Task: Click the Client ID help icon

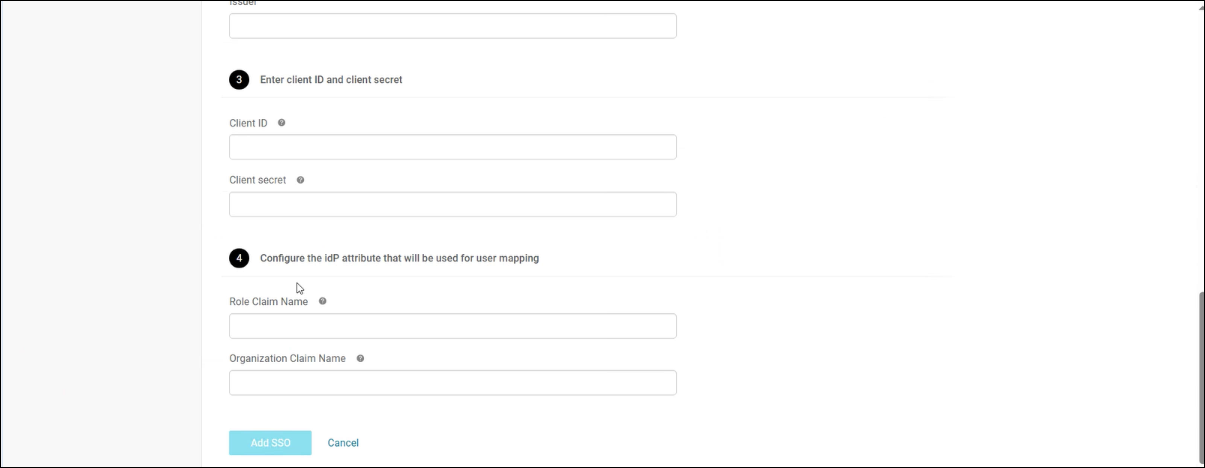Action: (x=281, y=123)
